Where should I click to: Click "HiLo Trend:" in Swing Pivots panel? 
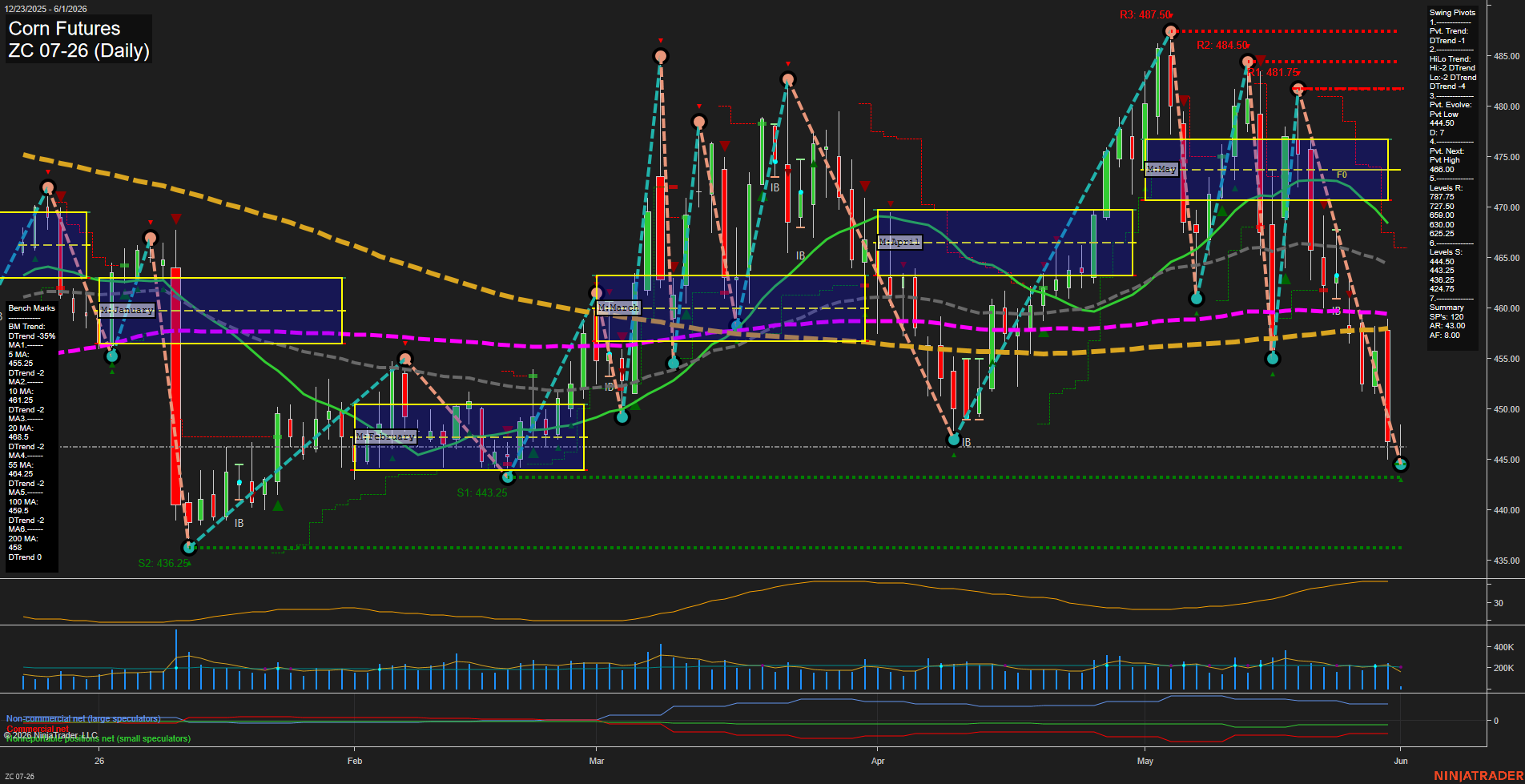[1450, 59]
